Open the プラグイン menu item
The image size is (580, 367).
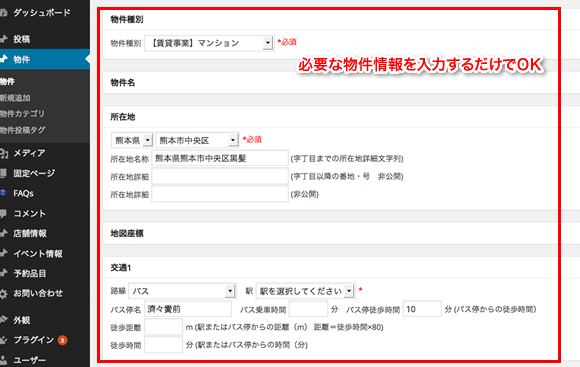tap(33, 340)
